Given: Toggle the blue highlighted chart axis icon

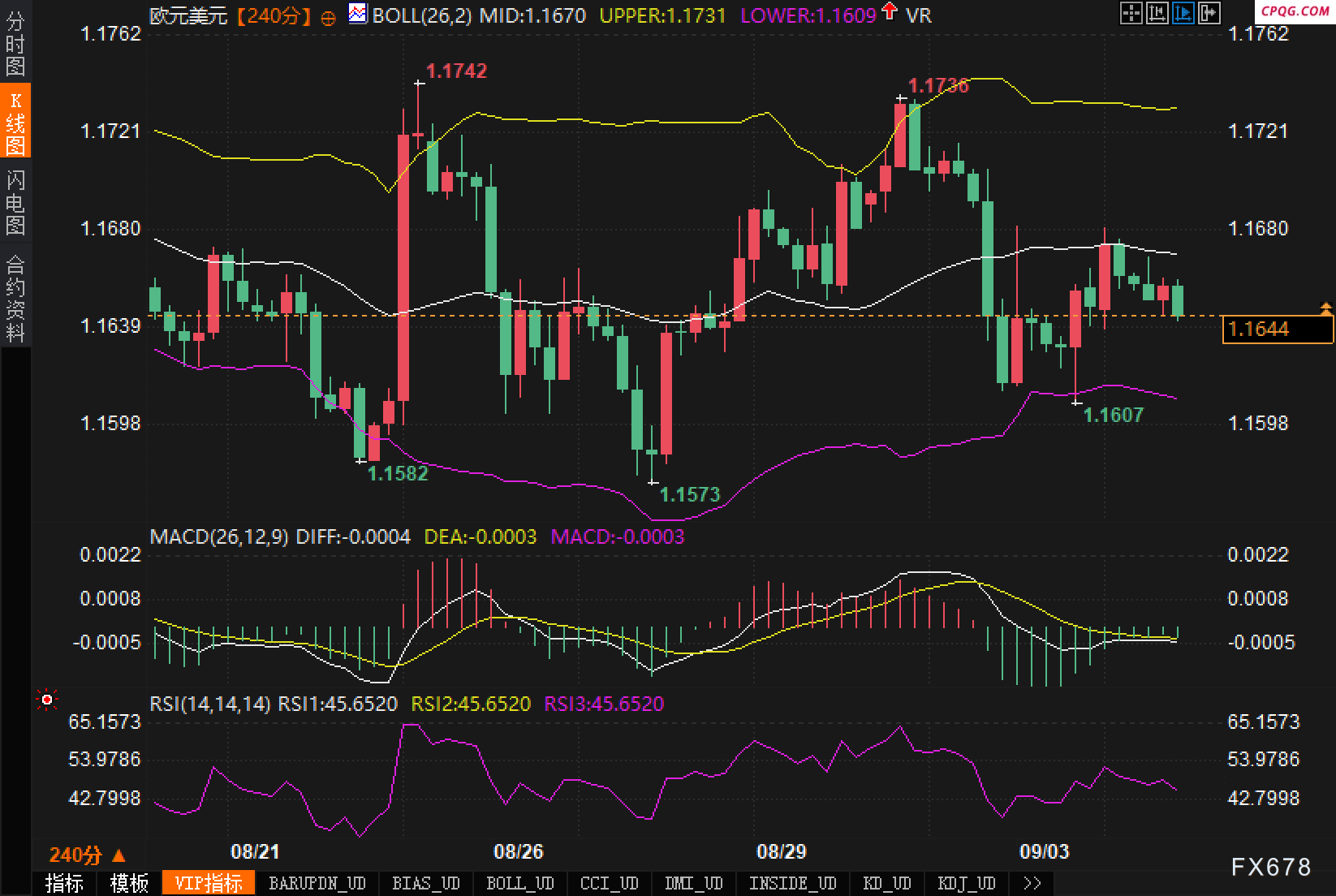Looking at the screenshot, I should pos(1183,13).
